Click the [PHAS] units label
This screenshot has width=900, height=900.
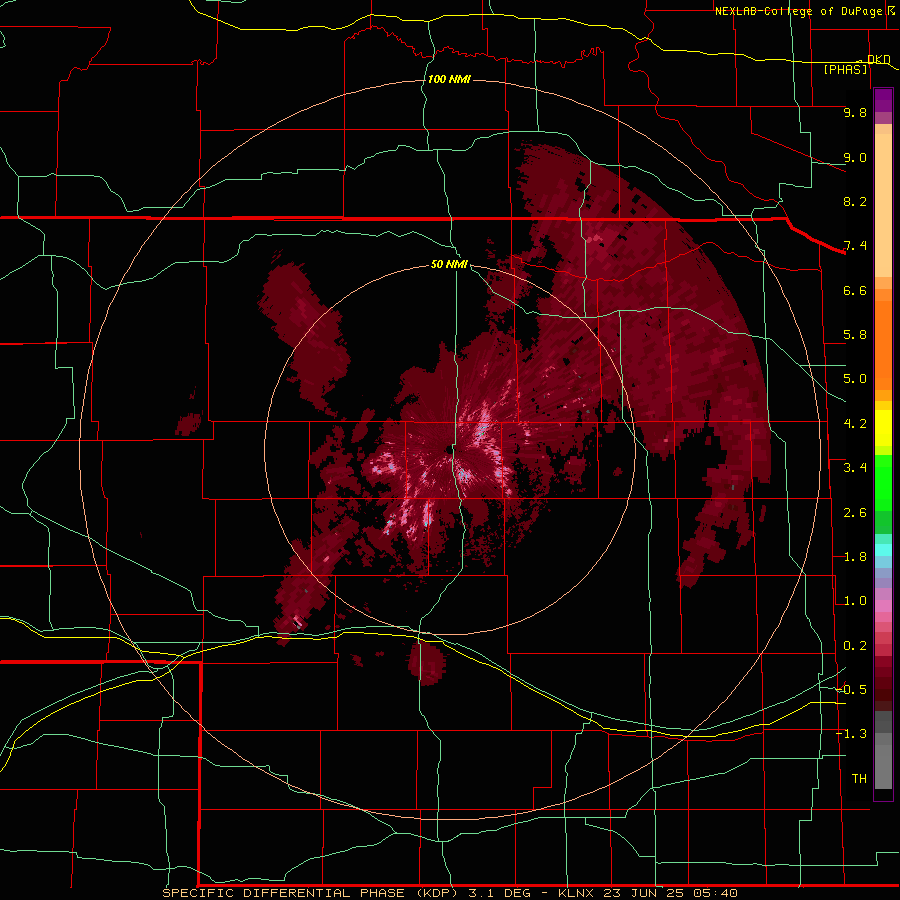(x=845, y=69)
